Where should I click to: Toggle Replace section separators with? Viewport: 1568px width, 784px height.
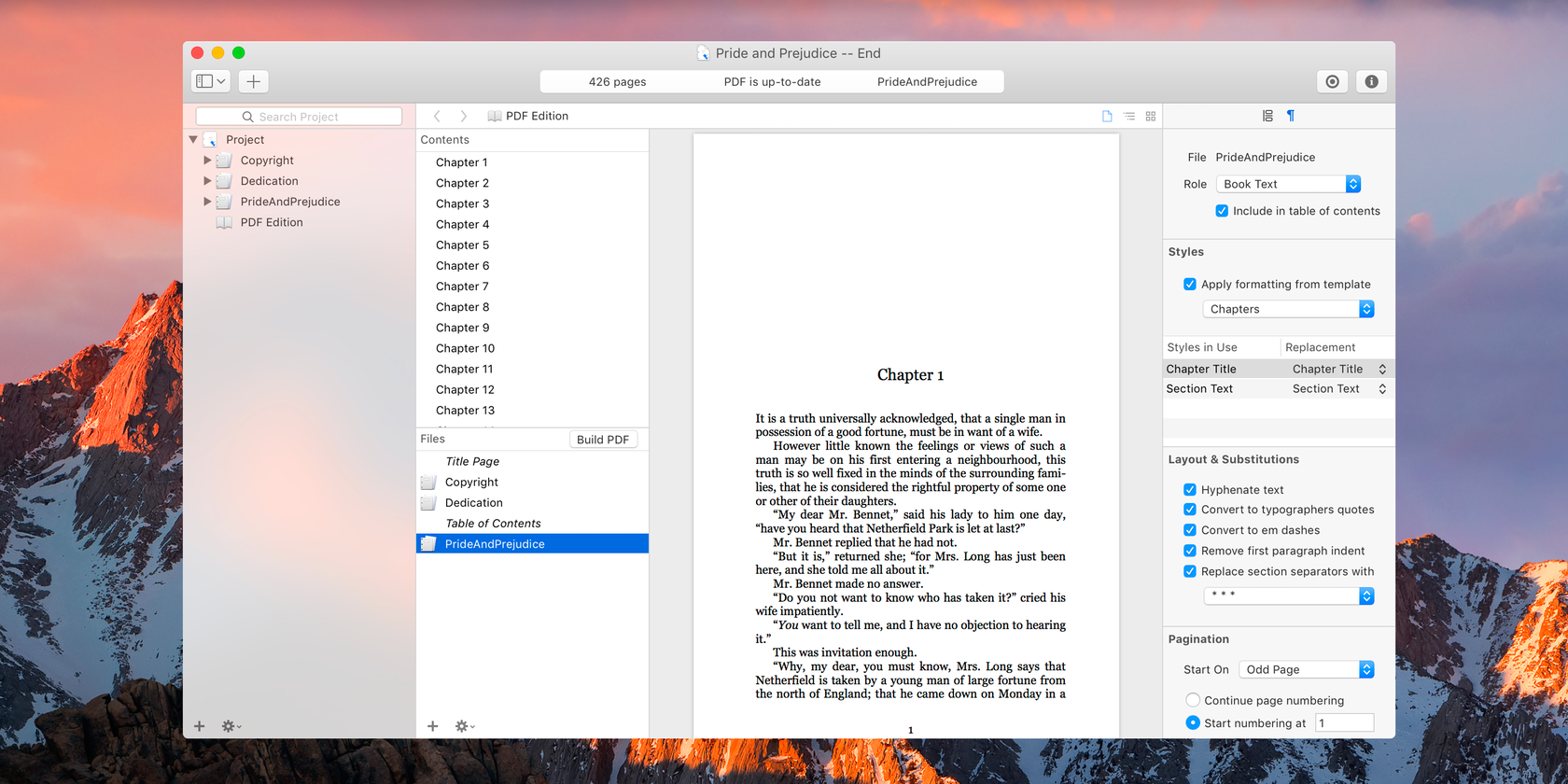[1190, 571]
